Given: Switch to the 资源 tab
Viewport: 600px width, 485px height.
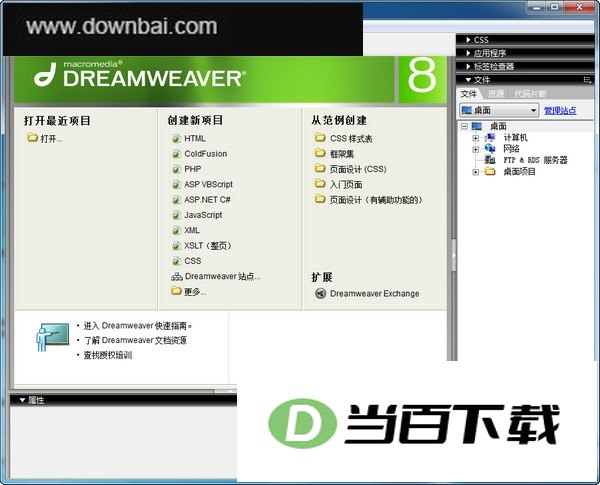Looking at the screenshot, I should tap(496, 94).
